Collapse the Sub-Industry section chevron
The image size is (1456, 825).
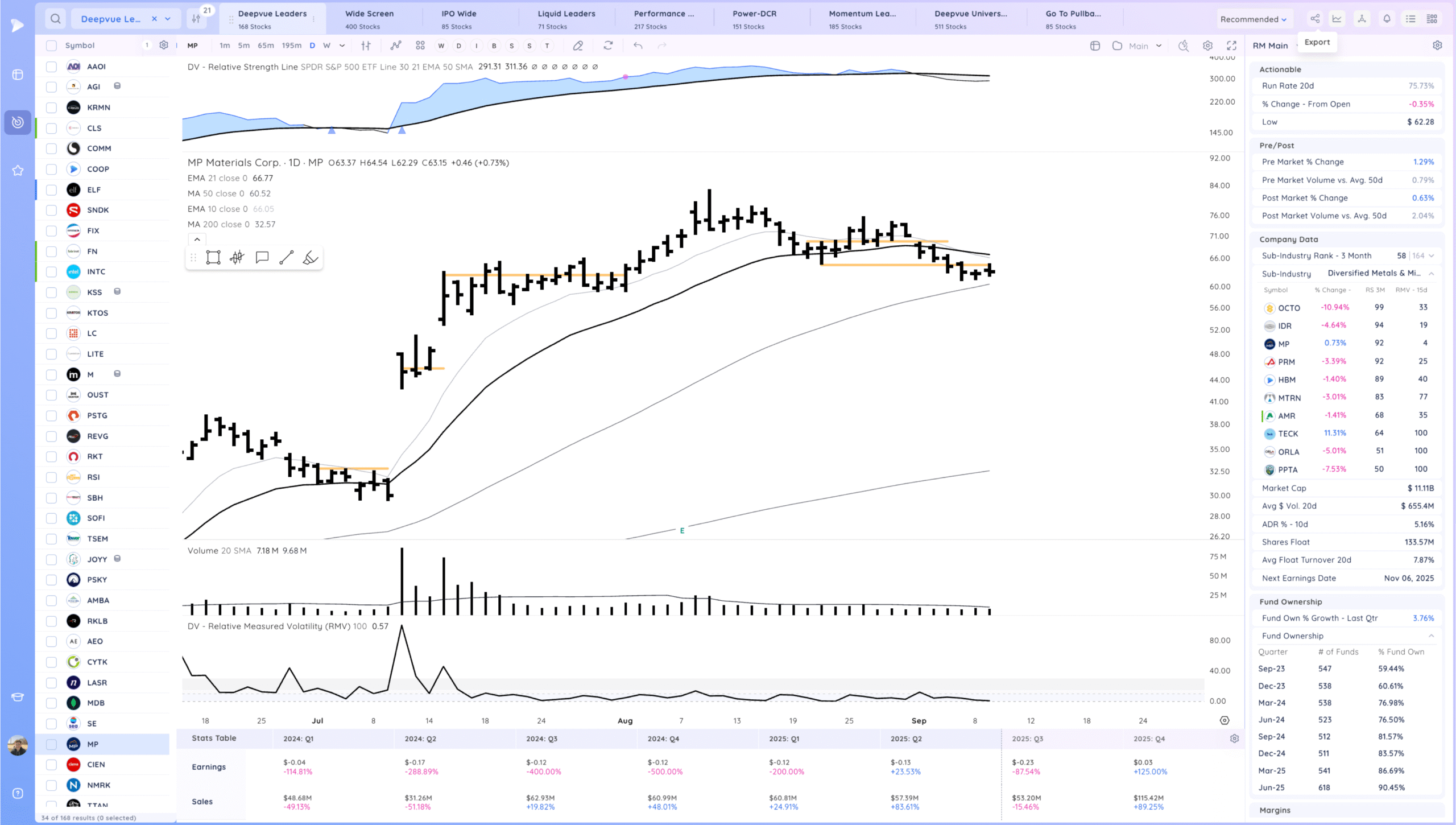pos(1431,274)
